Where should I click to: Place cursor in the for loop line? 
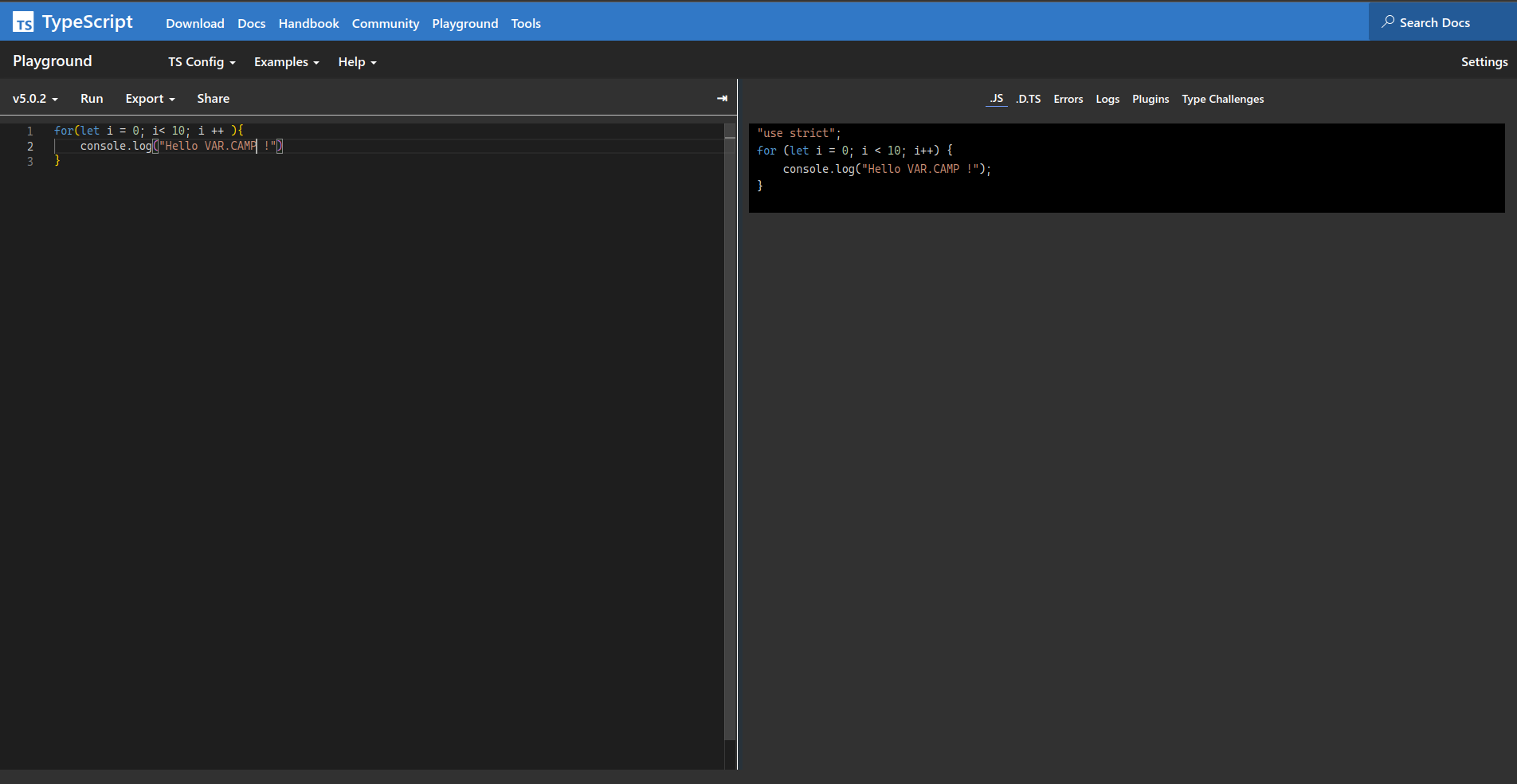click(149, 131)
